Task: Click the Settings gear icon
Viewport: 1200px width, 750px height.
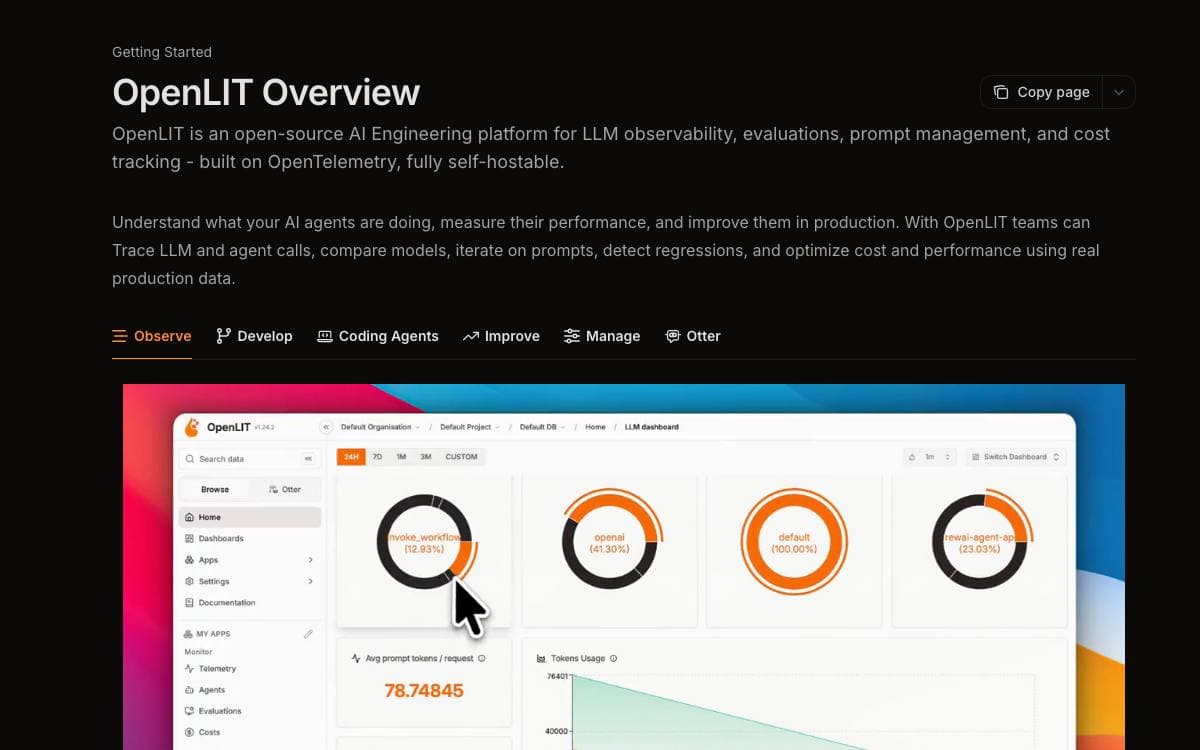Action: [x=190, y=581]
